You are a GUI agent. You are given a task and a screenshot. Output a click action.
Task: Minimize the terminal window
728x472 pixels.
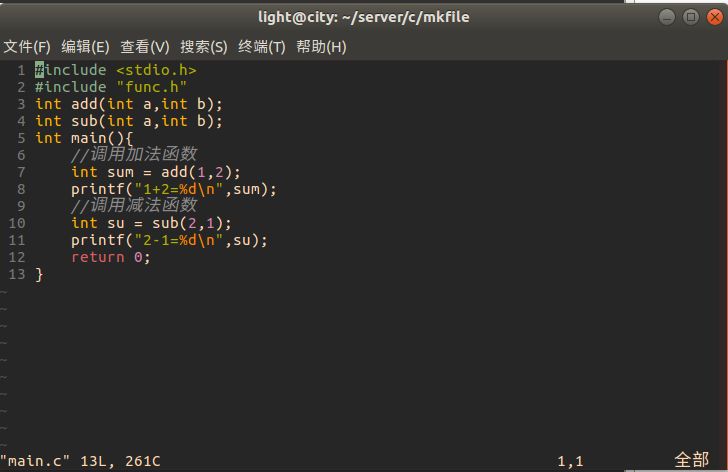point(667,17)
